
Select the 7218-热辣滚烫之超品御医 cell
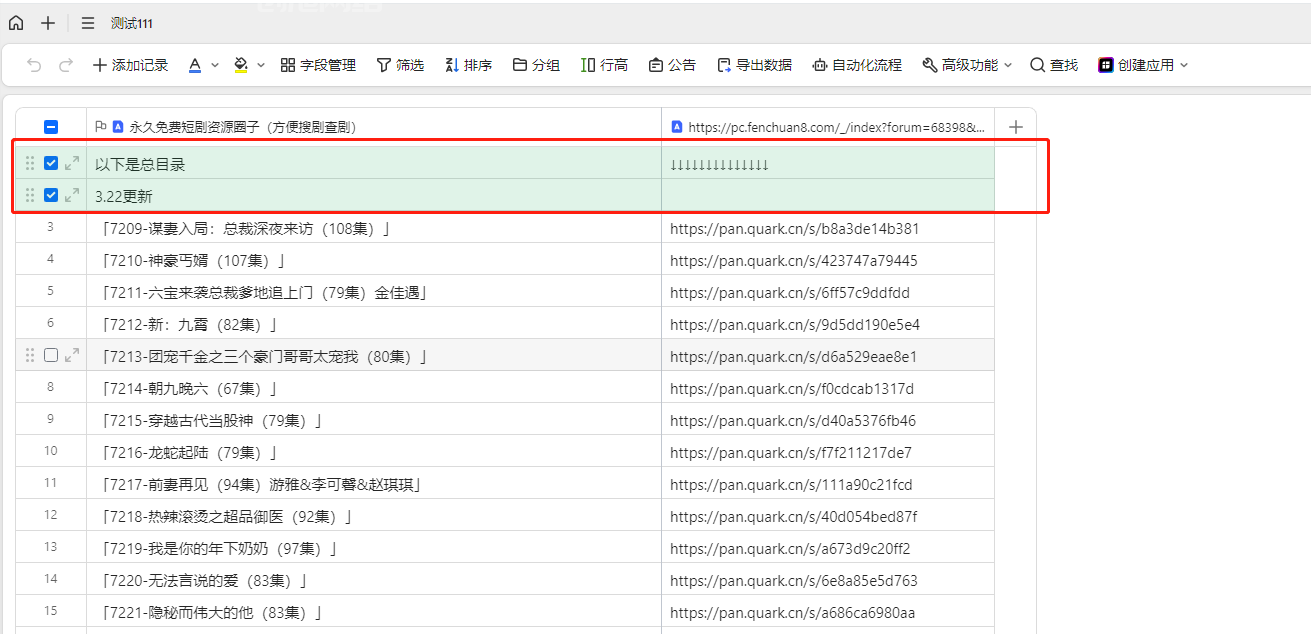click(x=374, y=515)
